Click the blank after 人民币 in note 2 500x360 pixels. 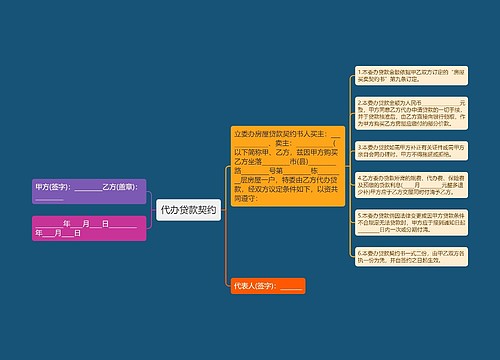pos(441,103)
